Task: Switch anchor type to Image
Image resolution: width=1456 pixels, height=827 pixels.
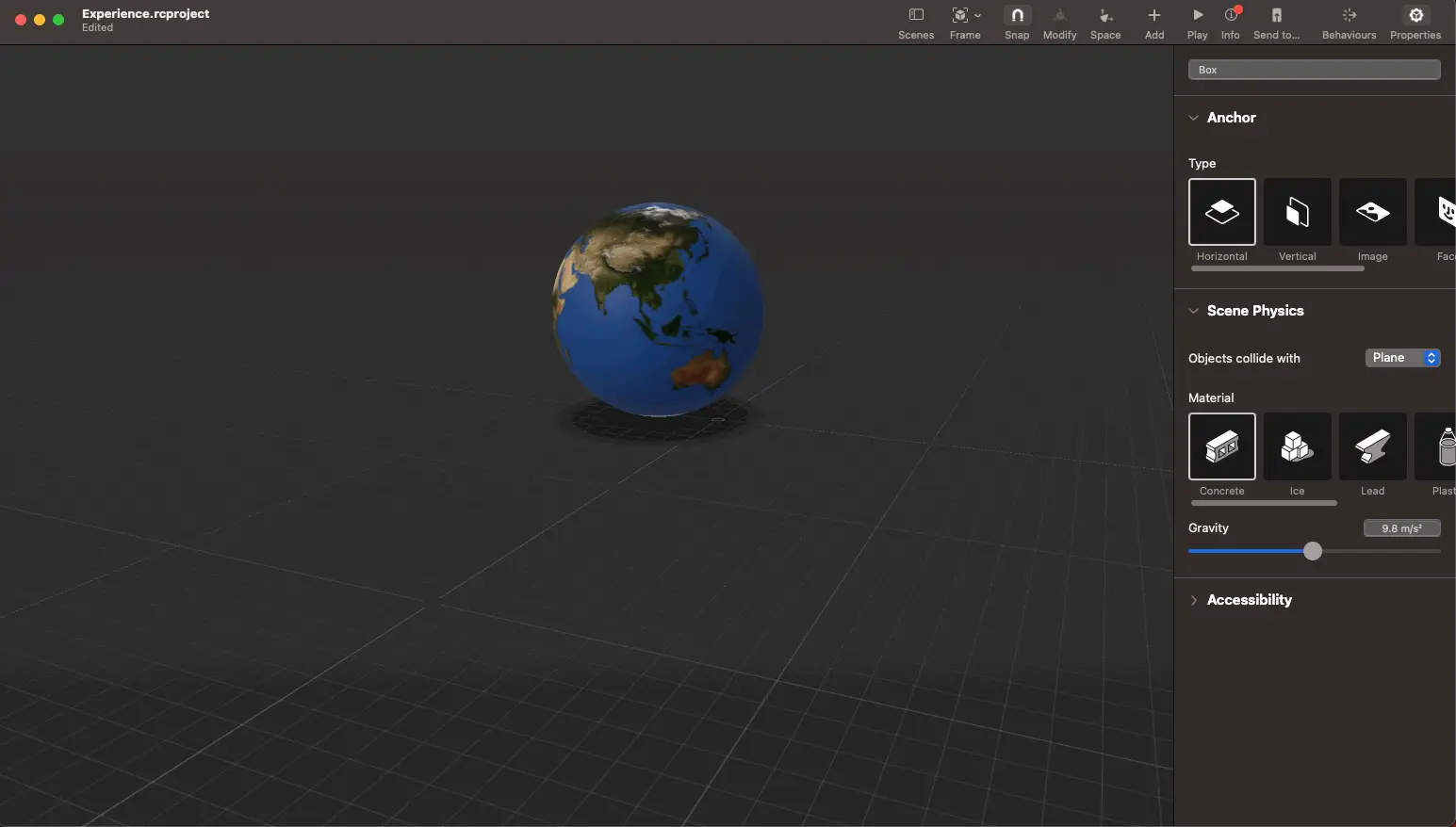Action: [x=1372, y=212]
